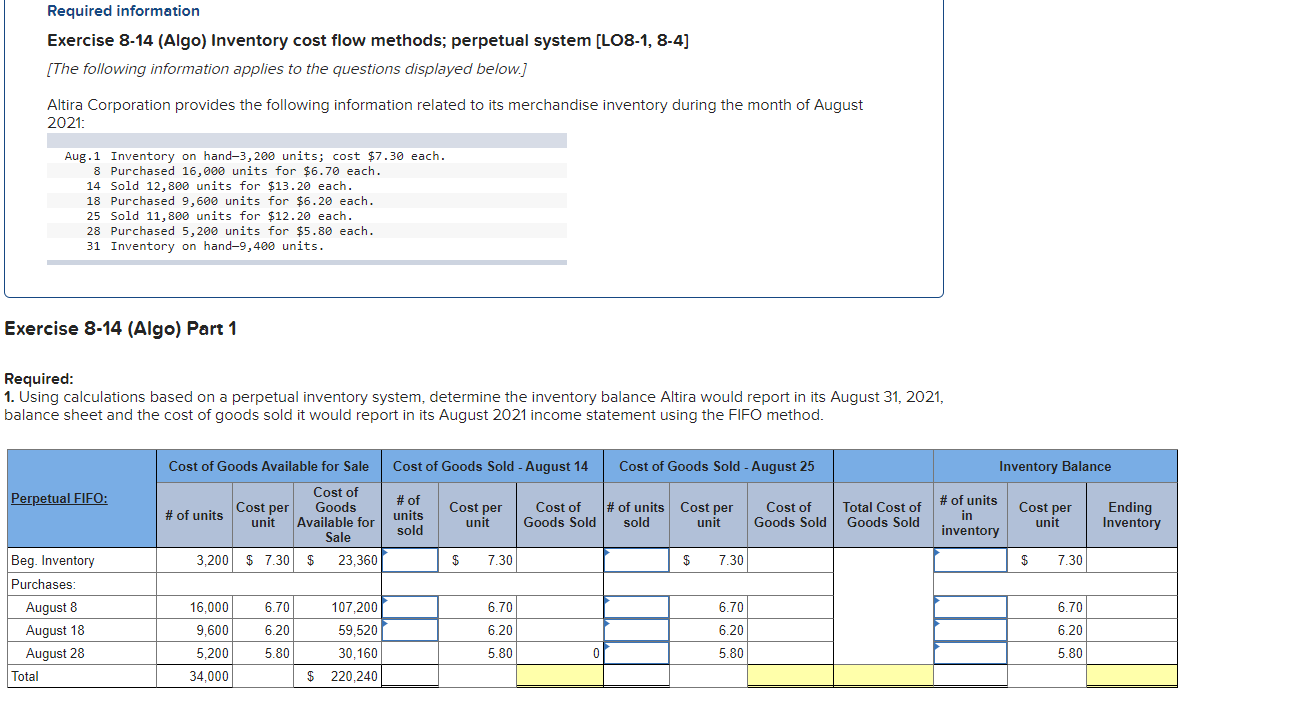Select the italic information applies note
1310x702 pixels.
(287, 69)
